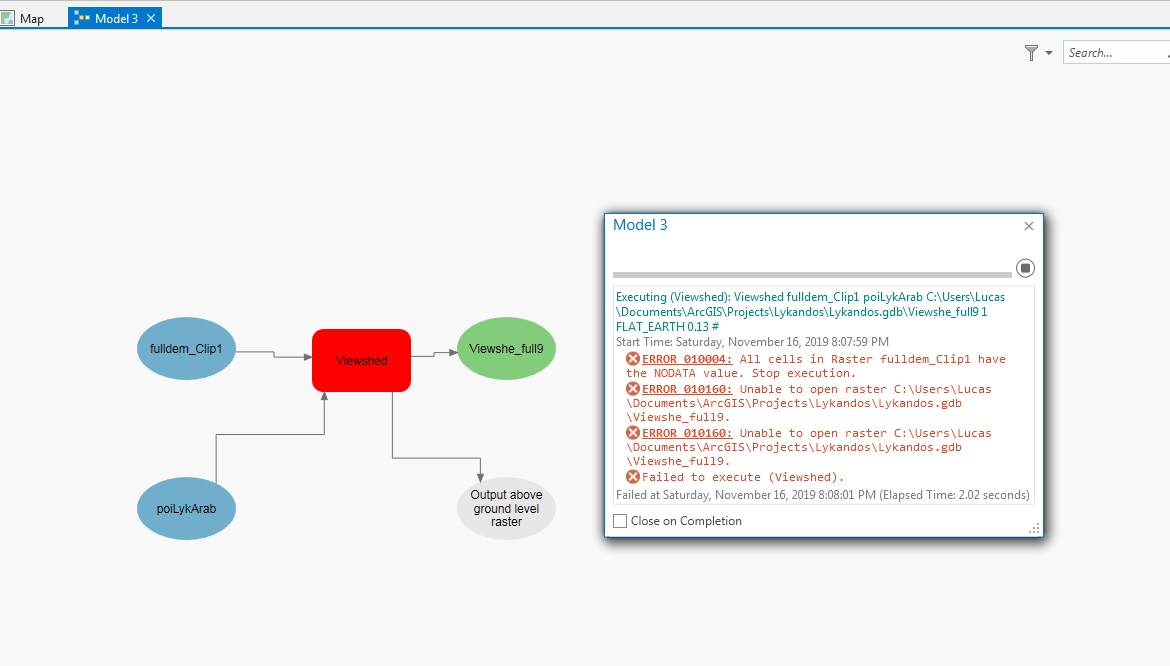
Task: Close the Model 3 tab
Action: [151, 18]
